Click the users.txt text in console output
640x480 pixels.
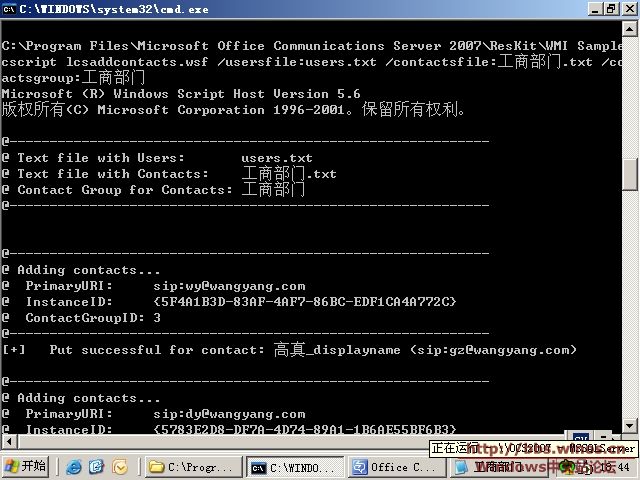[276, 158]
